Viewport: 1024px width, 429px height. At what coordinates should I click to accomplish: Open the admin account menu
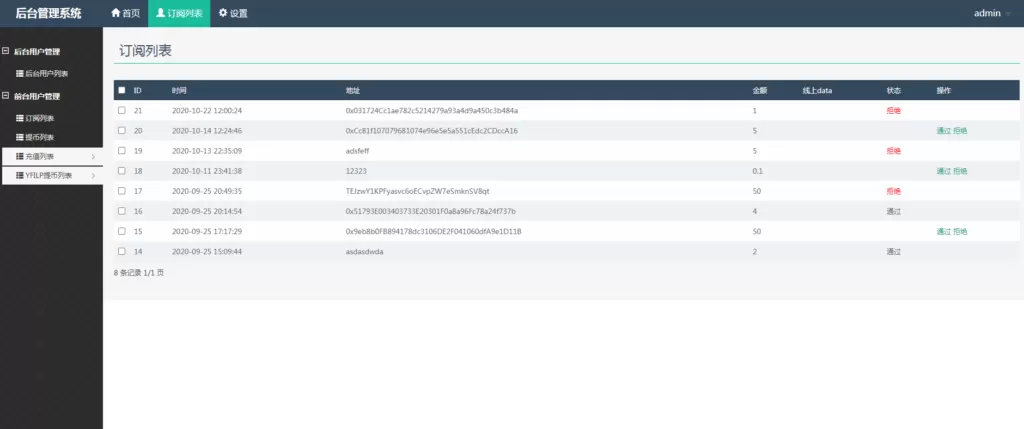point(991,14)
